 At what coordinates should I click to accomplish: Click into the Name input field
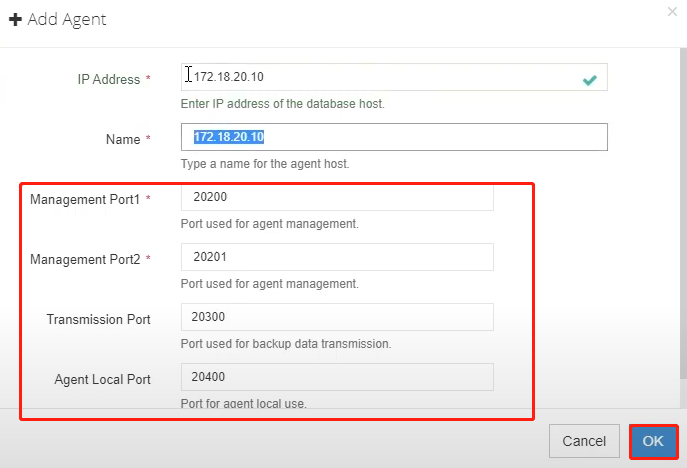pyautogui.click(x=394, y=137)
